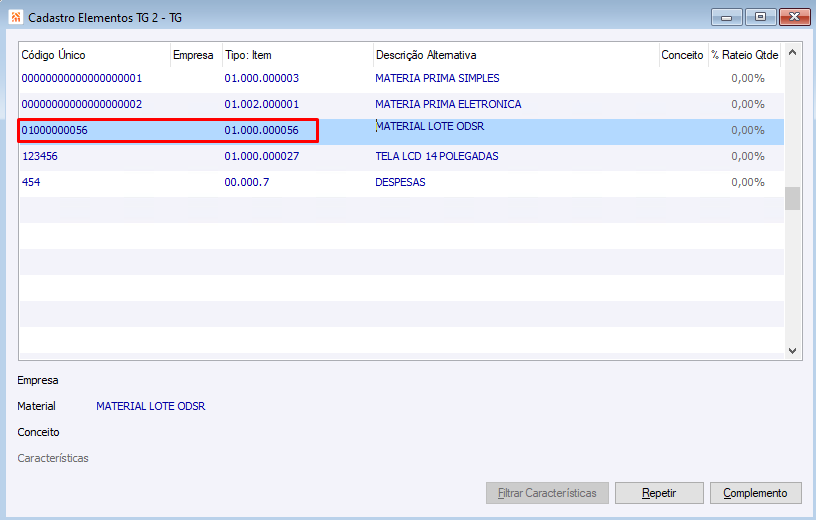Click the scroll down arrow in grid

click(x=792, y=351)
